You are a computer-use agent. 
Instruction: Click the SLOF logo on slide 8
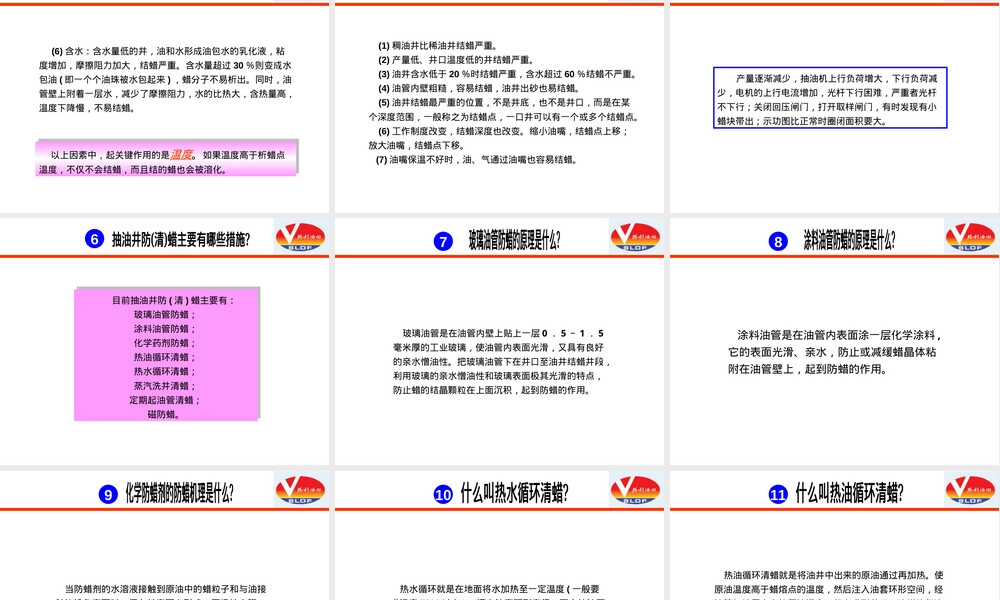coord(970,237)
